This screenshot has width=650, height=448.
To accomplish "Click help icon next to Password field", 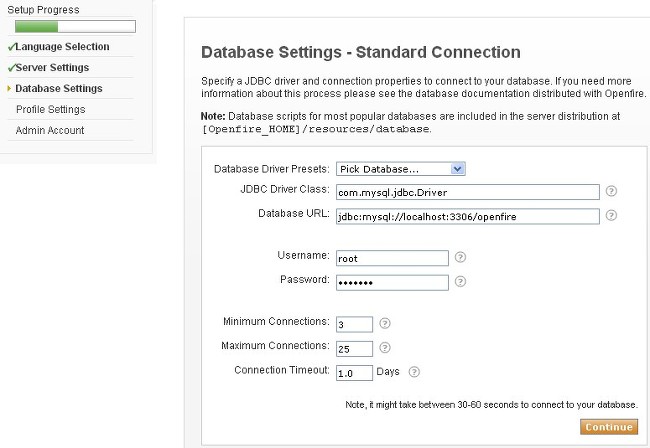I will [x=460, y=281].
